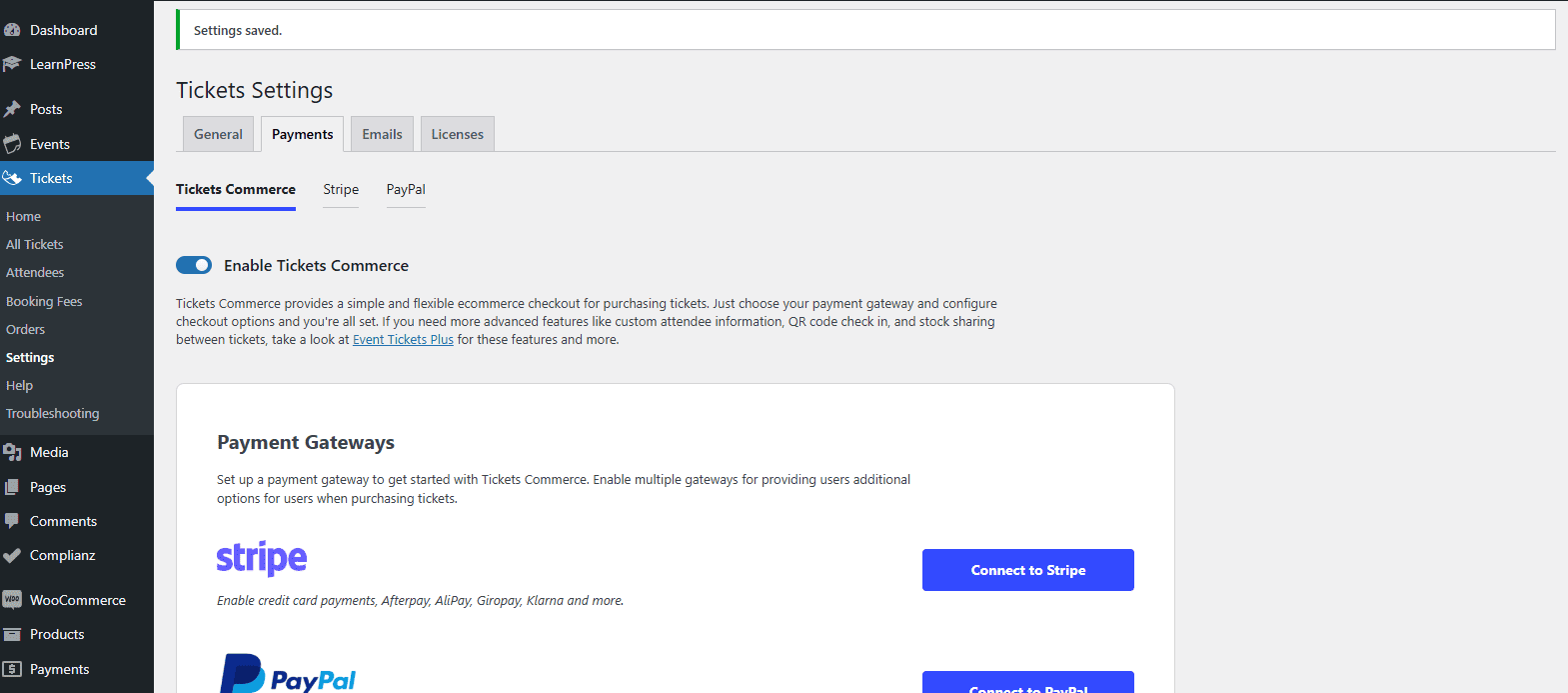The height and width of the screenshot is (693, 1568).
Task: Open the Emails settings tab
Action: 382,134
